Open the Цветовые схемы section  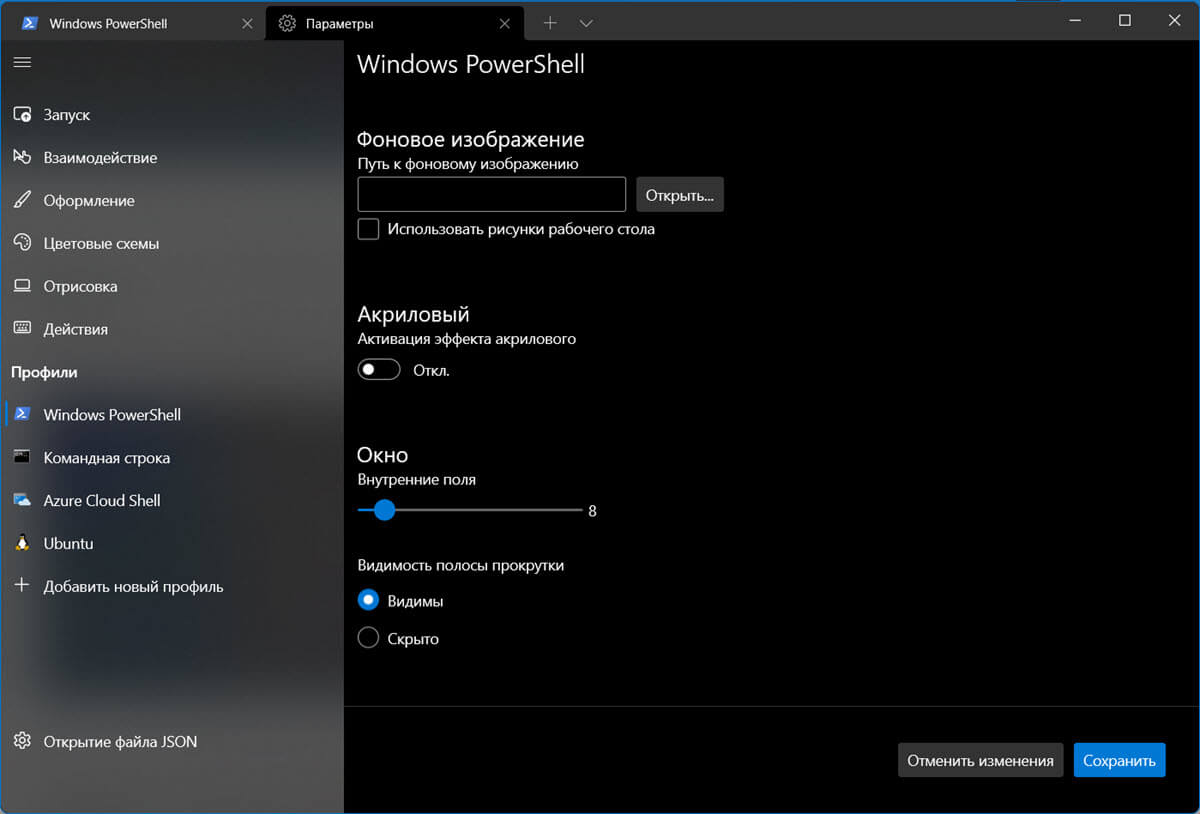[x=172, y=244]
